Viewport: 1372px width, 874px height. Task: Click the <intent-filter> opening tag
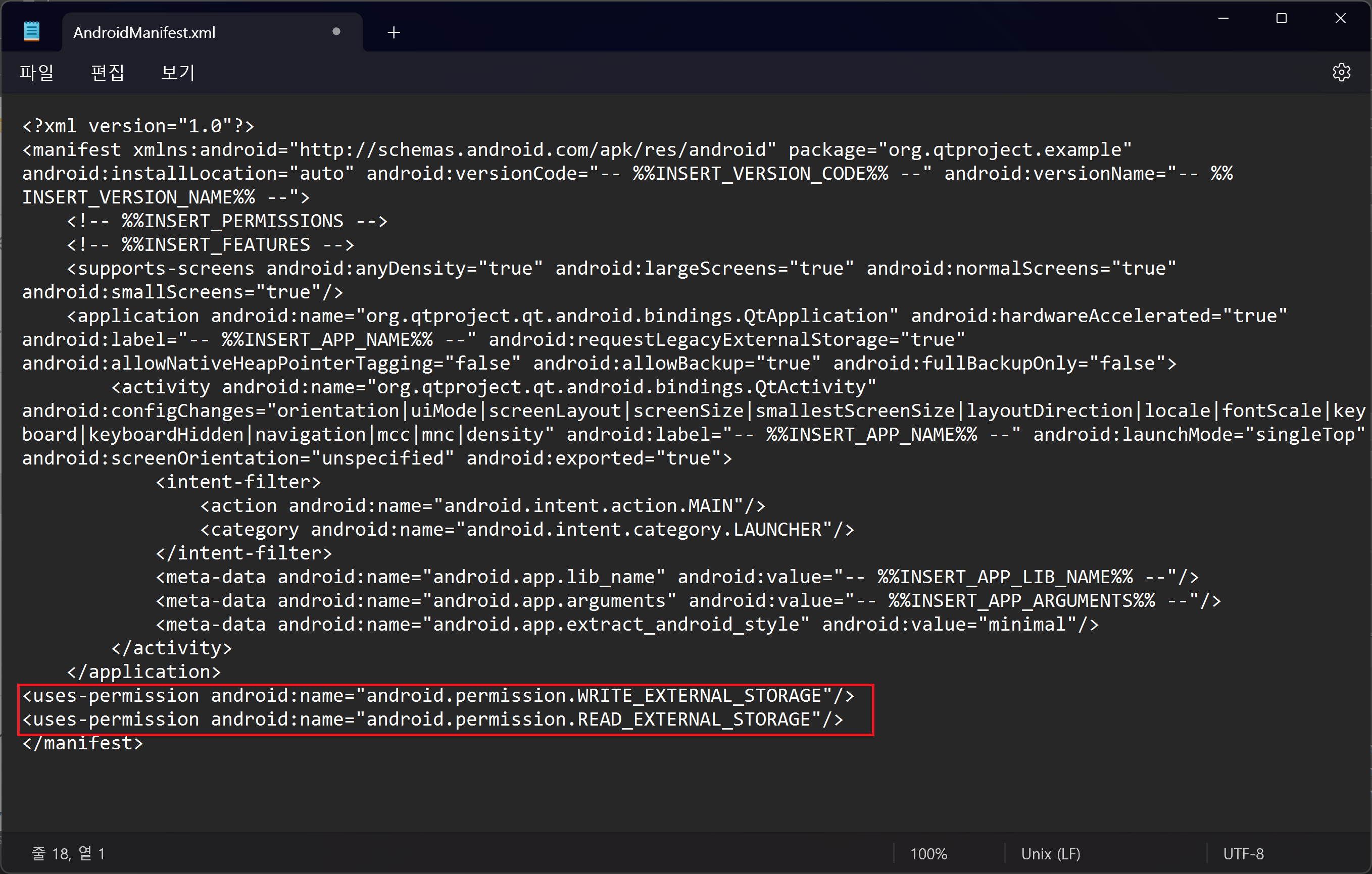pyautogui.click(x=238, y=482)
